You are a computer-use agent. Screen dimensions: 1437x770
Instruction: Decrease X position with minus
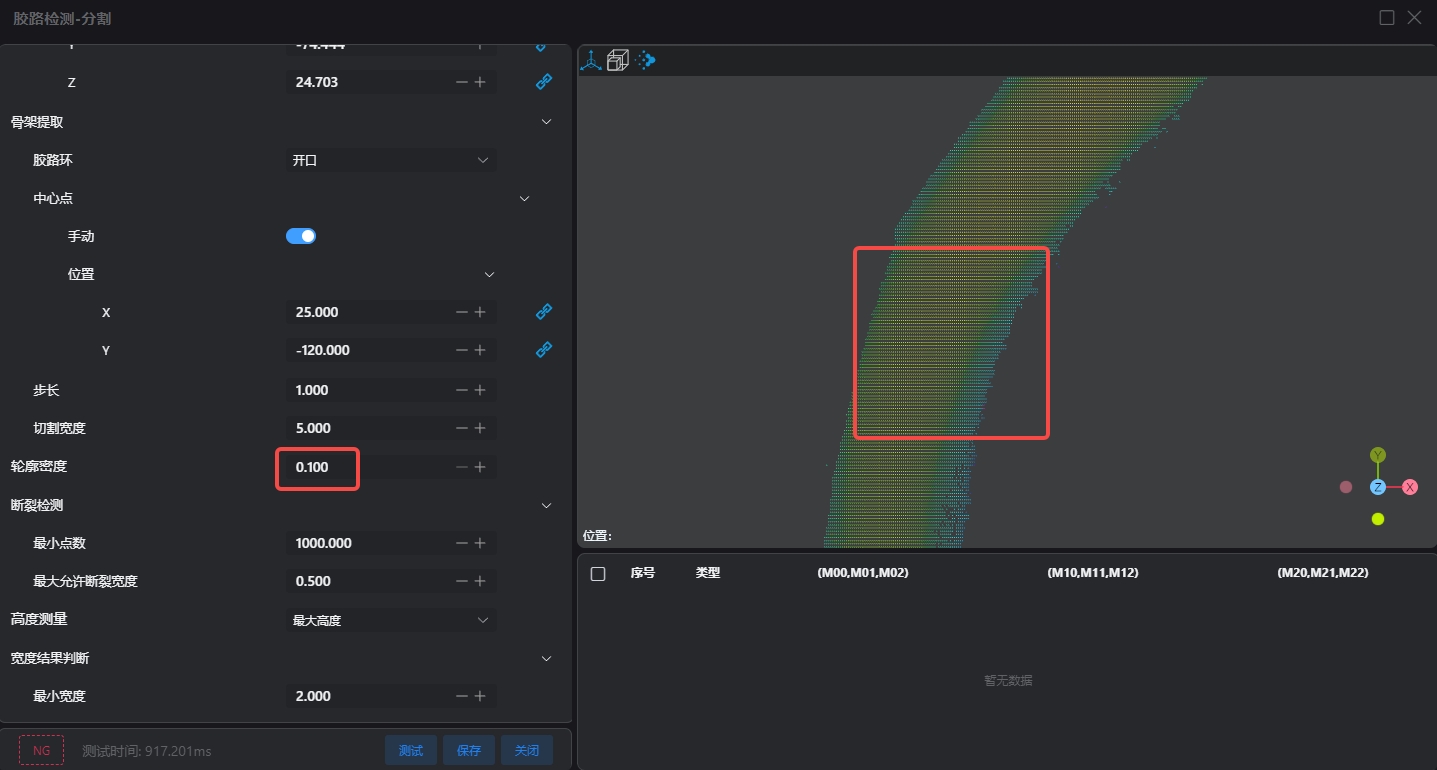pos(461,312)
